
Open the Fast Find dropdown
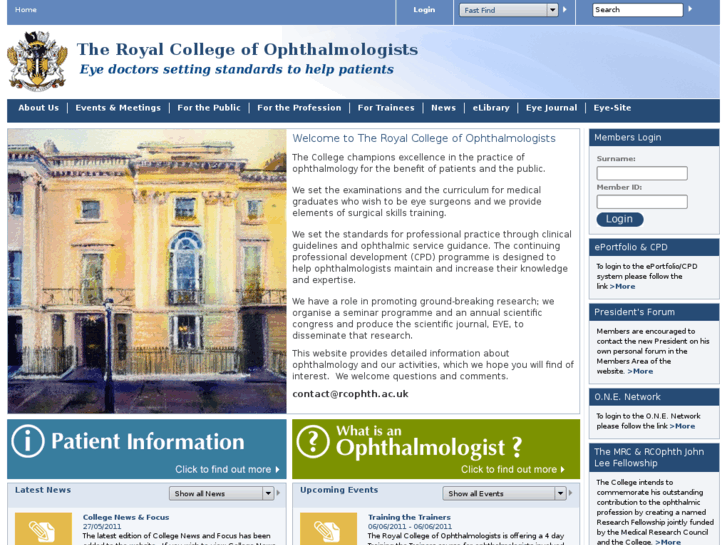[508, 10]
